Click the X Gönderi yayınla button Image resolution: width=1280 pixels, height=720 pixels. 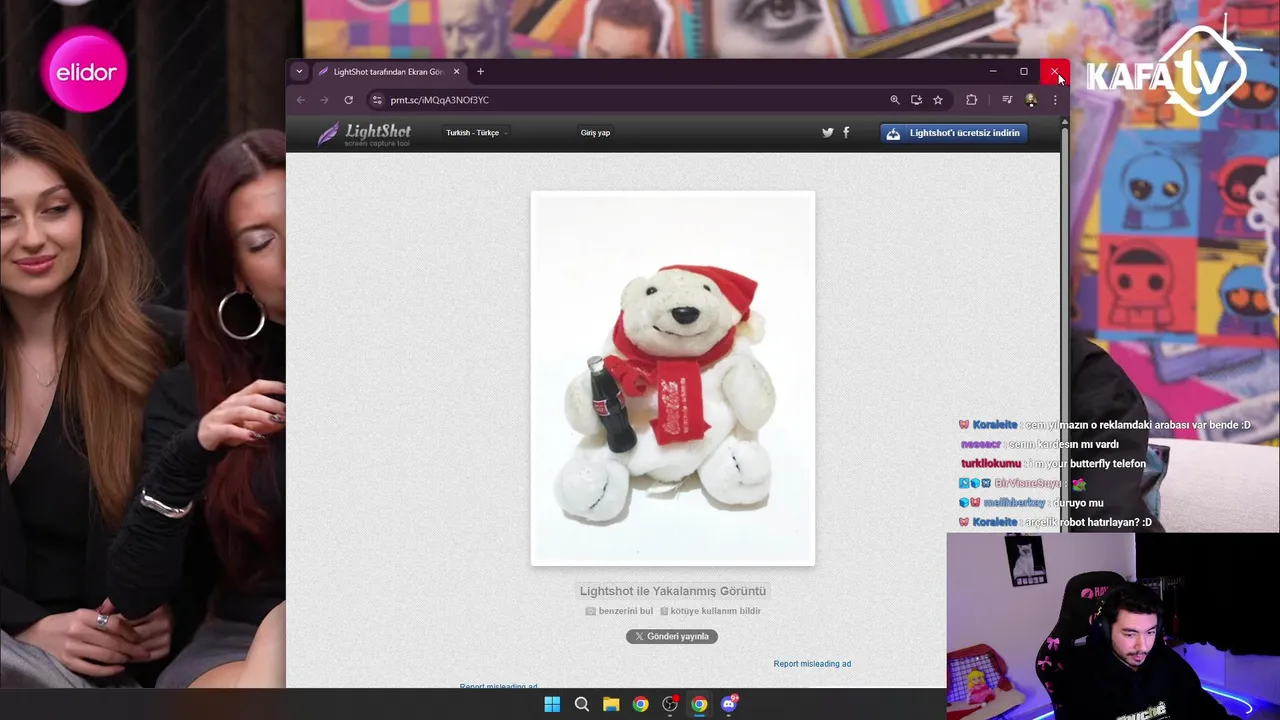[x=672, y=636]
